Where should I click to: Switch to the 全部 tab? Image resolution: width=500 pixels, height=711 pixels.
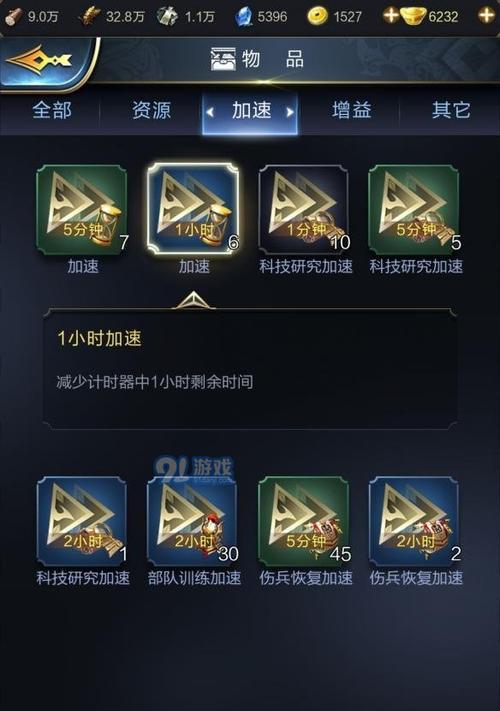(x=52, y=110)
